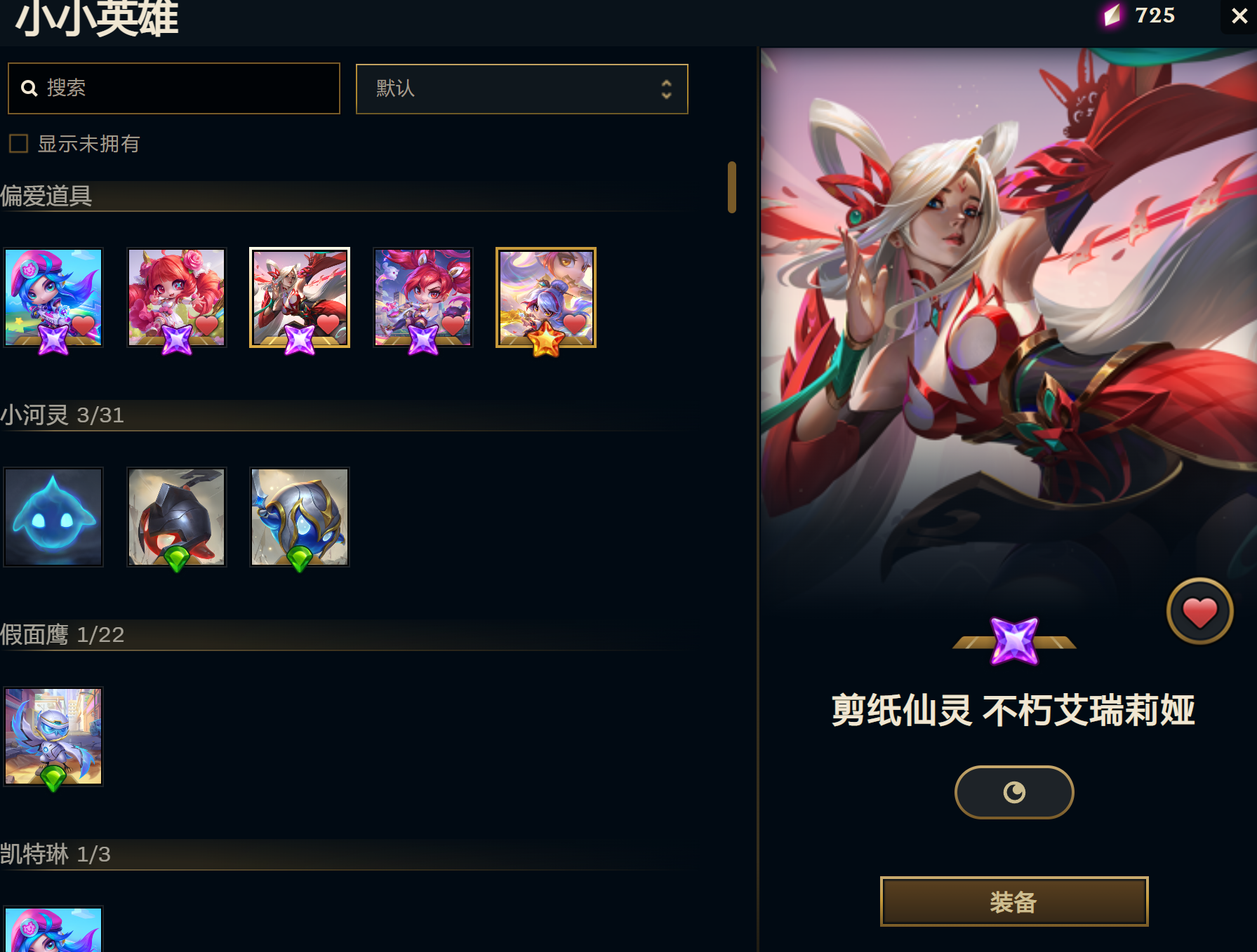Select the blue-haired pink beret favorite thumbnail

[x=53, y=297]
